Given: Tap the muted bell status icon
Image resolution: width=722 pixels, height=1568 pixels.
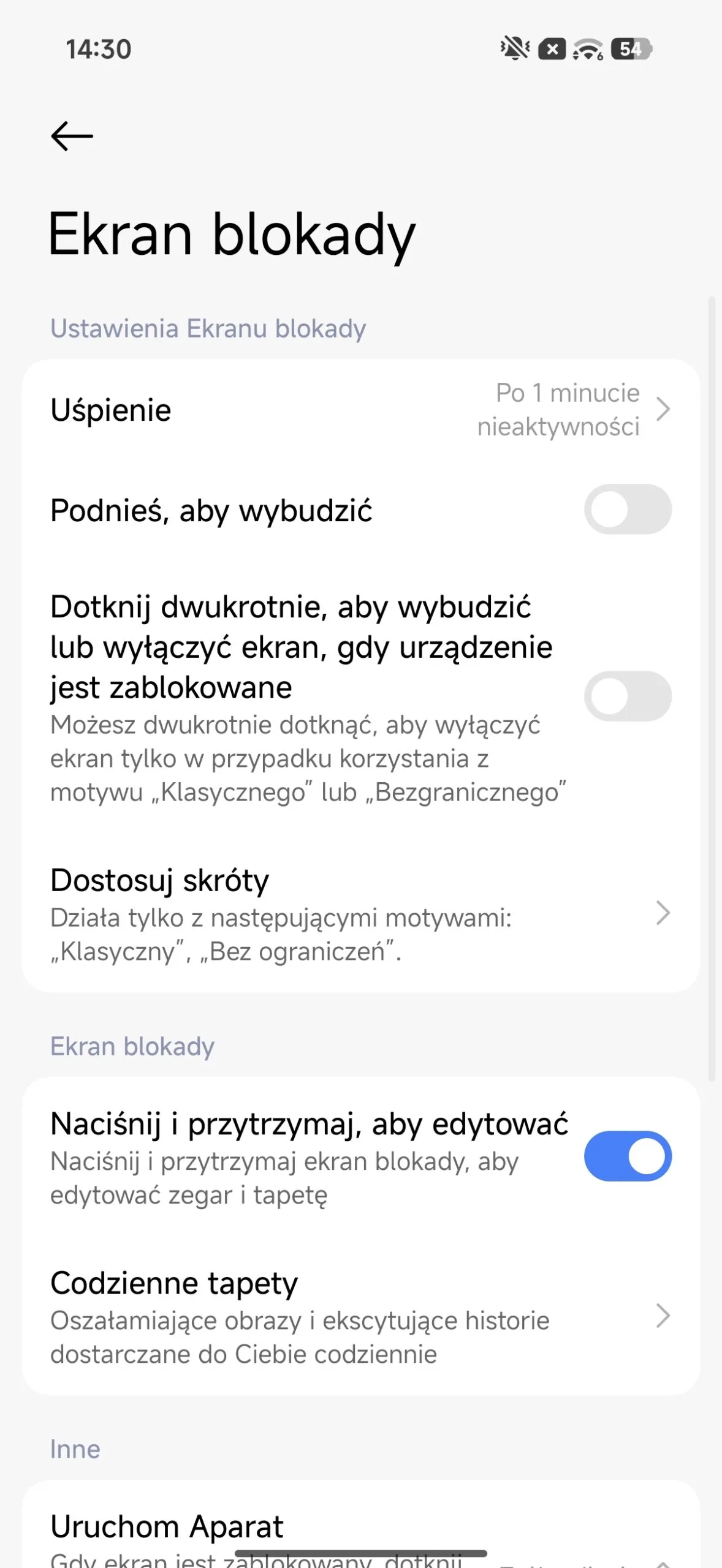Looking at the screenshot, I should click(515, 48).
